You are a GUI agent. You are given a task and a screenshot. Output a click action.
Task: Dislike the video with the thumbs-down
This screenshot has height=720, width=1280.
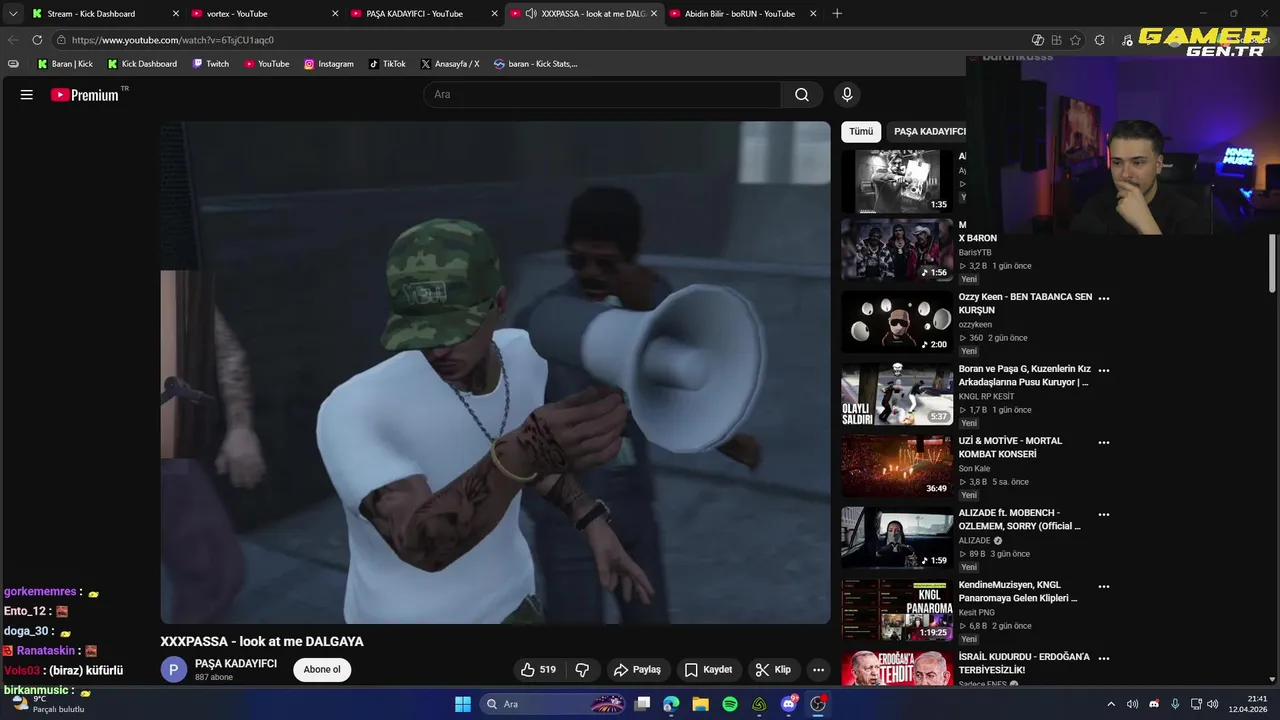582,670
